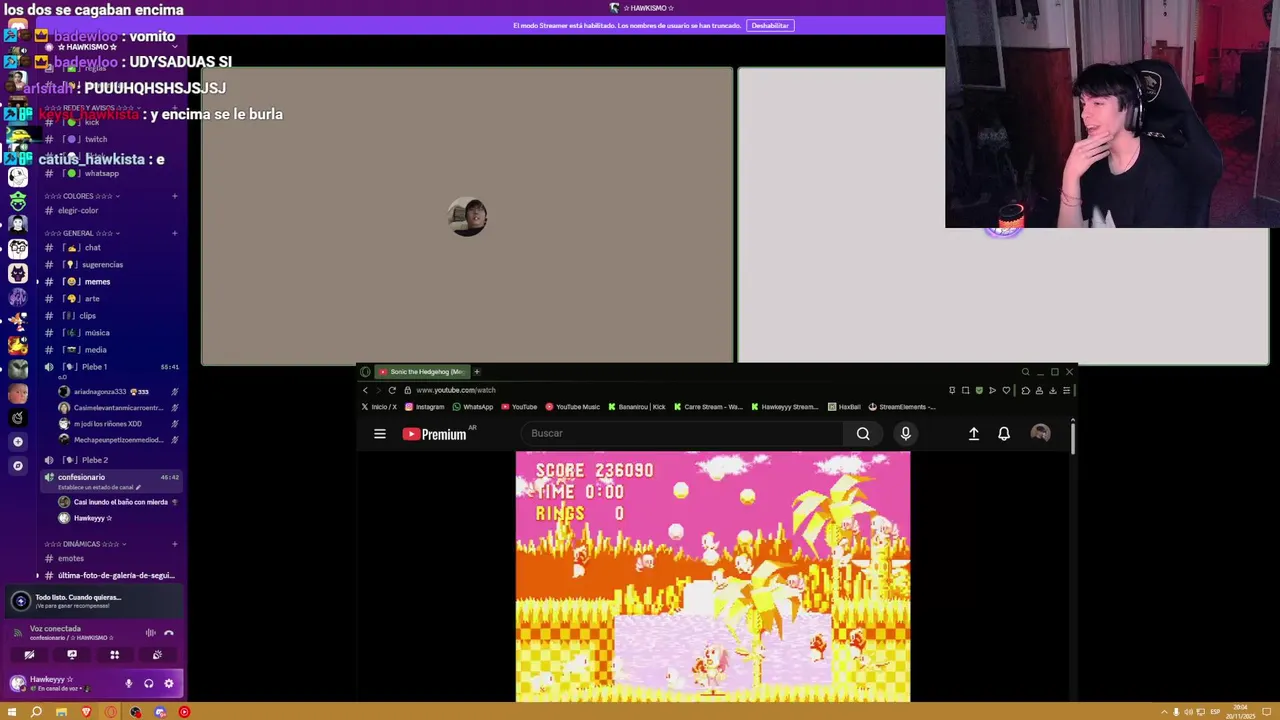
Task: Focus the YouTube Buscar search field
Action: pyautogui.click(x=683, y=433)
